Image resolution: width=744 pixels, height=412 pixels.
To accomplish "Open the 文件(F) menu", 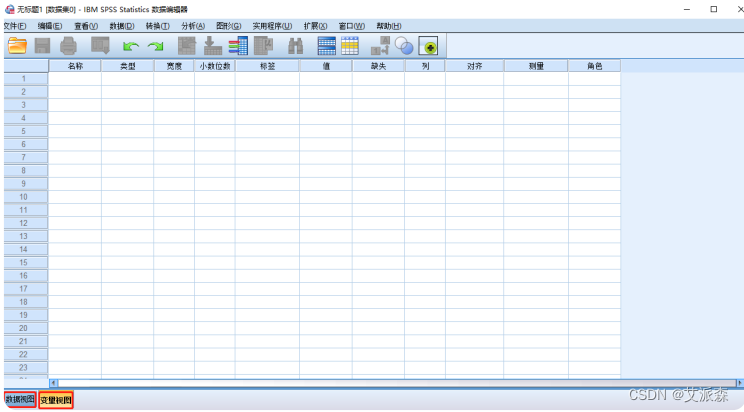I will [x=15, y=26].
